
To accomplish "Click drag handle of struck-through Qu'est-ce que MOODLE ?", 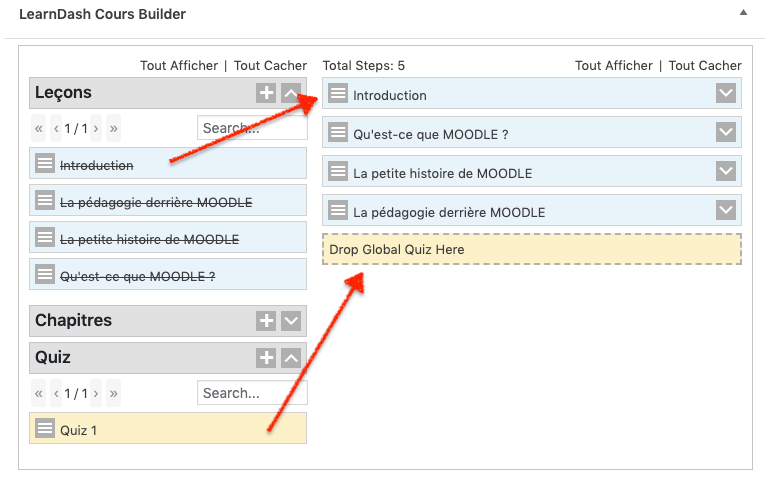I will [45, 274].
